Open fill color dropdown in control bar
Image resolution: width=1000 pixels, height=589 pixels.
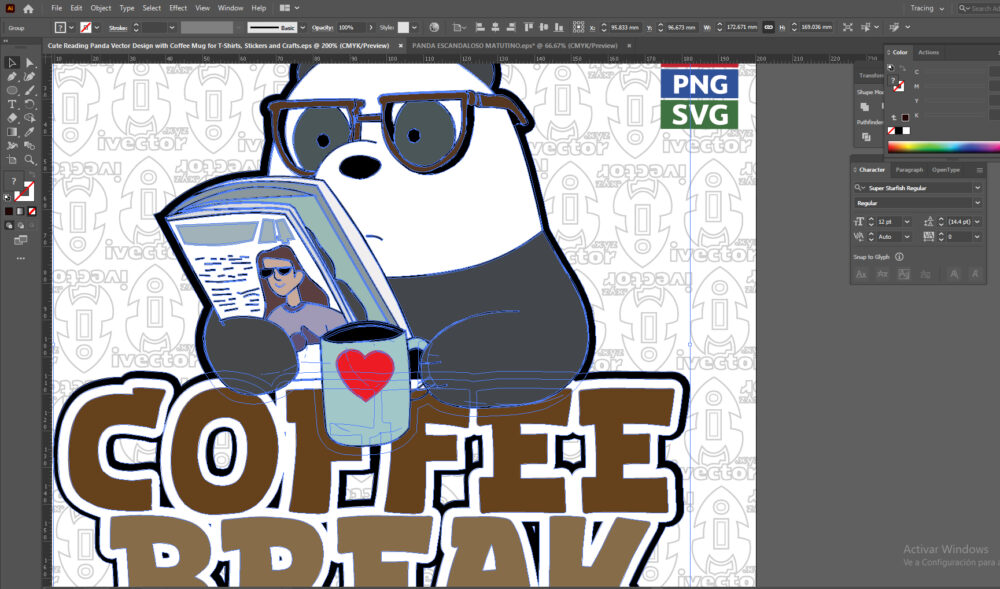point(70,27)
